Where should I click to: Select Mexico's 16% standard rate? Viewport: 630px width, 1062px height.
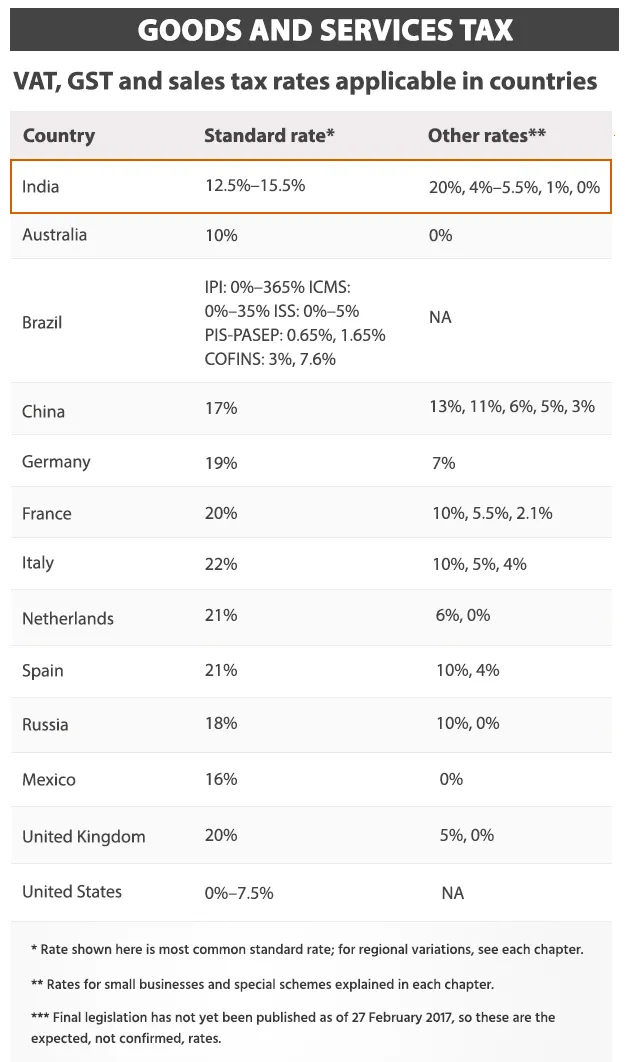[x=221, y=779]
